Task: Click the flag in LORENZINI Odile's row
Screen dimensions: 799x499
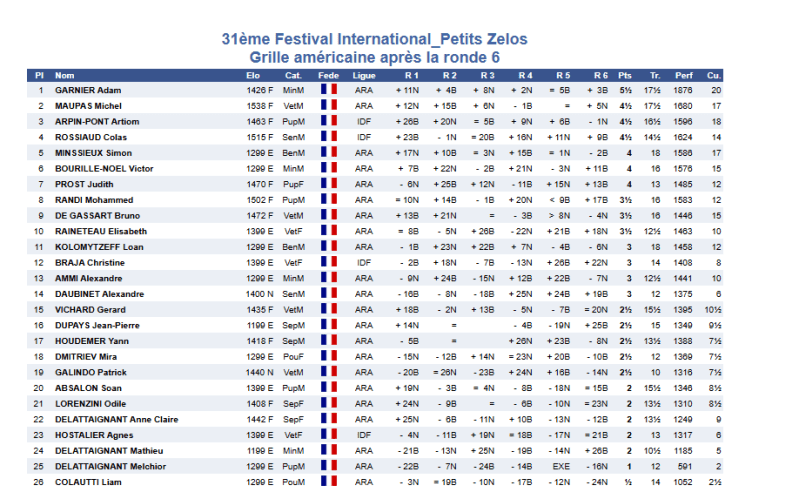Action: [x=328, y=403]
